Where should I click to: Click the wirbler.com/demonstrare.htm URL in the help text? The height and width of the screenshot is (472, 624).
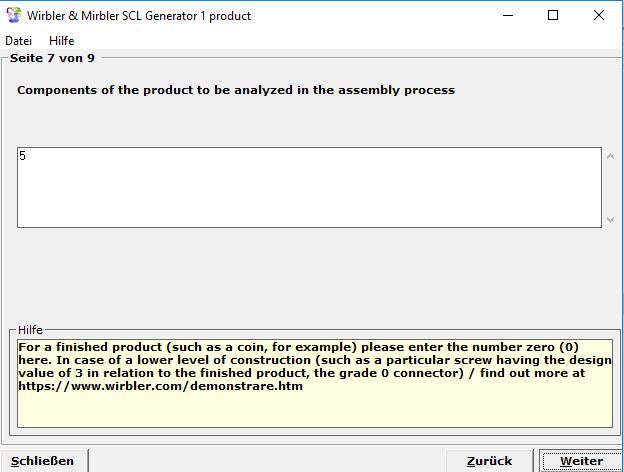pos(160,386)
